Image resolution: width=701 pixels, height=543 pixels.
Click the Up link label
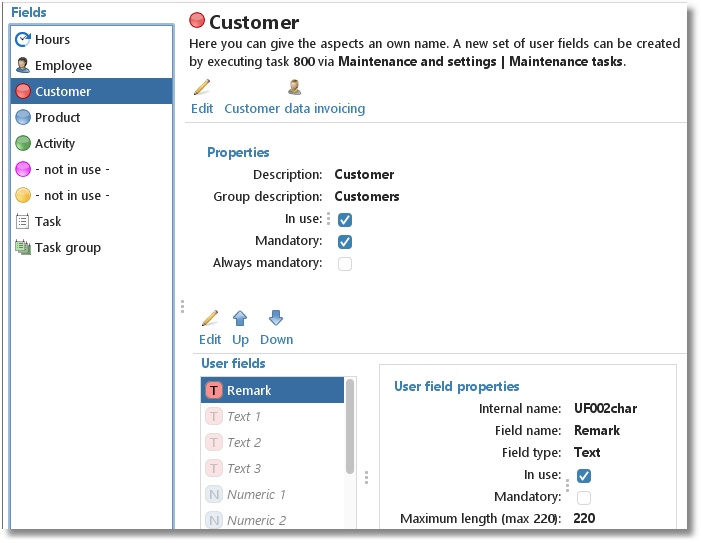click(x=241, y=340)
